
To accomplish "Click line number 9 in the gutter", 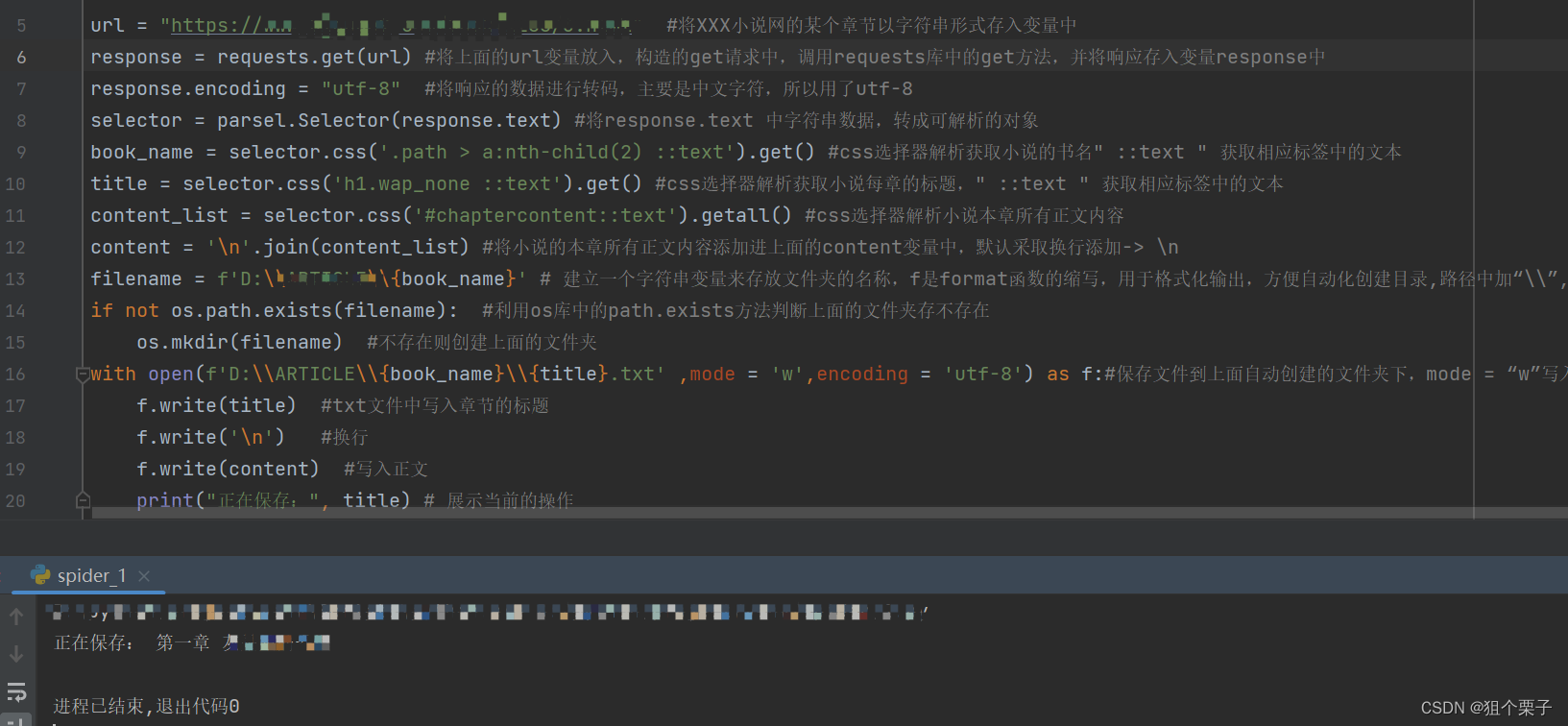I will point(21,153).
